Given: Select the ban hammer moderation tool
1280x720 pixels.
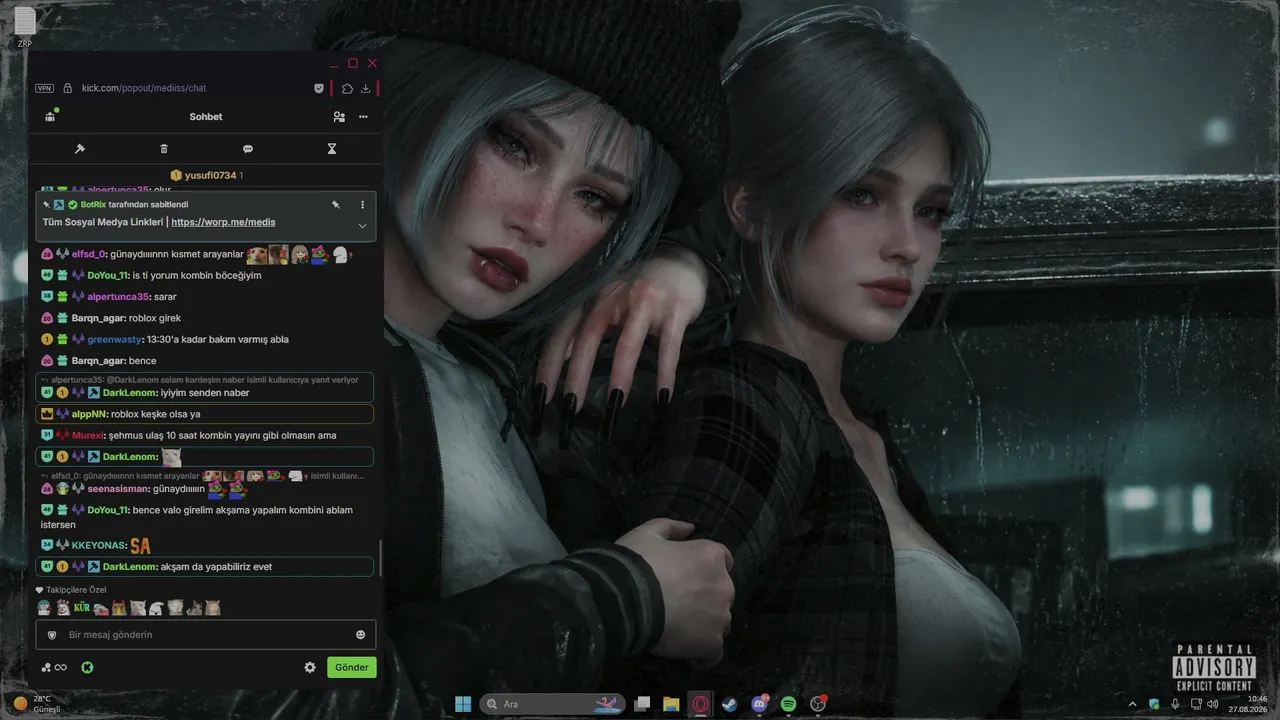Looking at the screenshot, I should coord(80,149).
